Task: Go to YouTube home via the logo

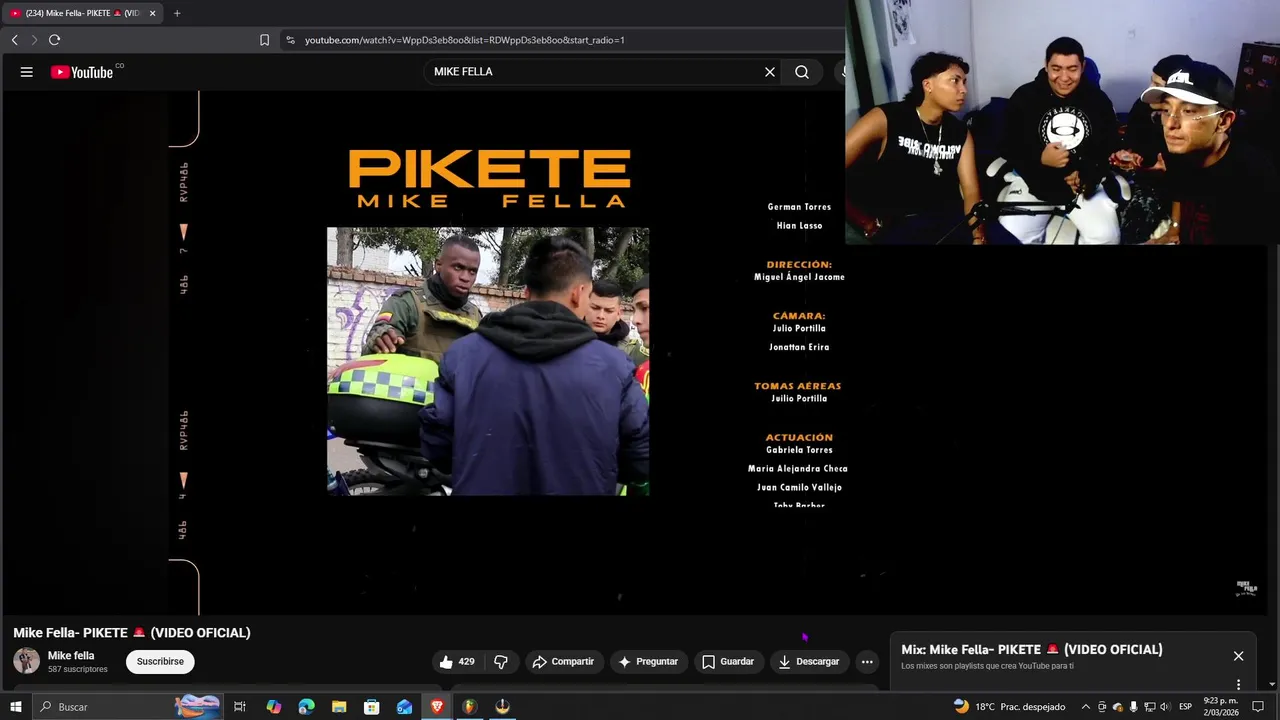Action: click(82, 72)
